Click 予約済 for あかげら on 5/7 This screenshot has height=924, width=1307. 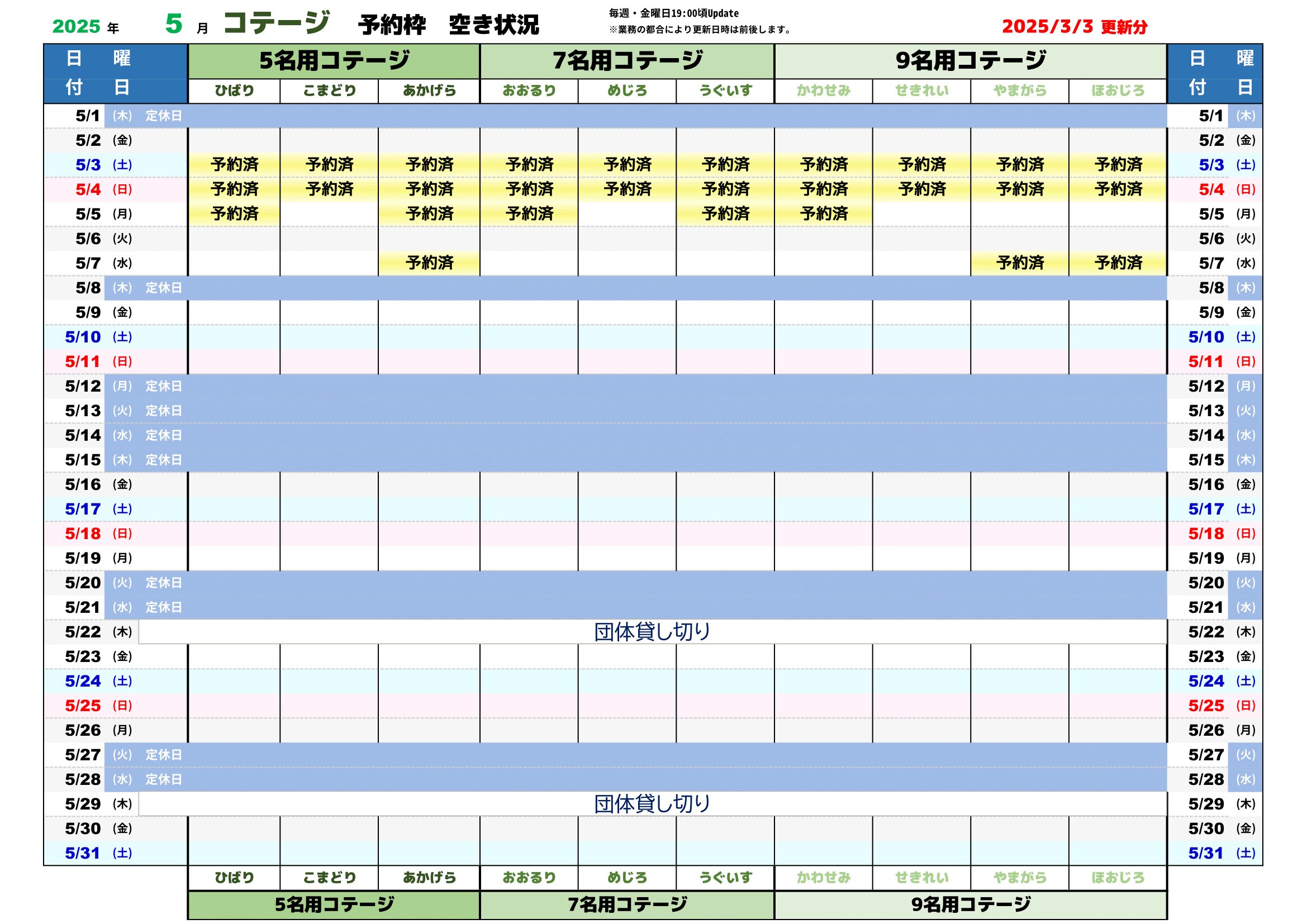429,263
